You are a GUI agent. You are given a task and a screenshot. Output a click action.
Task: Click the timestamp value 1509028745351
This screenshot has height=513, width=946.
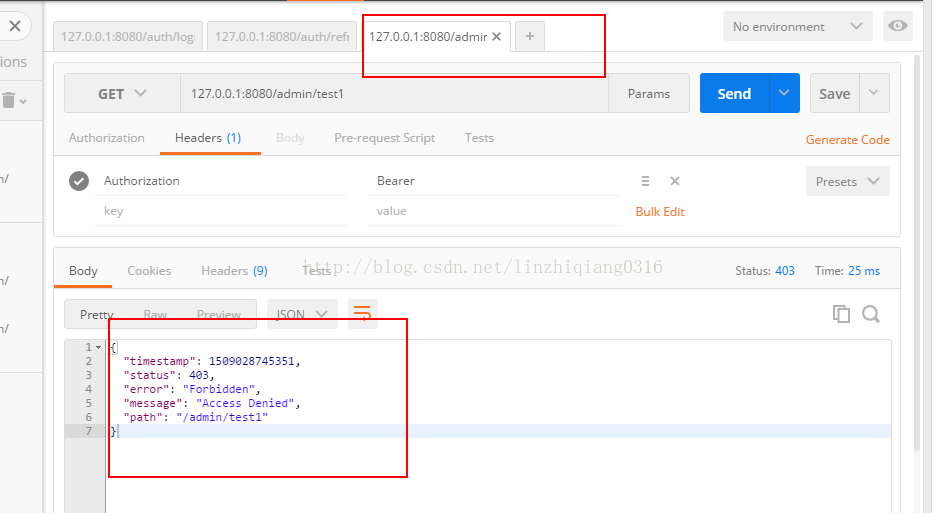click(252, 361)
